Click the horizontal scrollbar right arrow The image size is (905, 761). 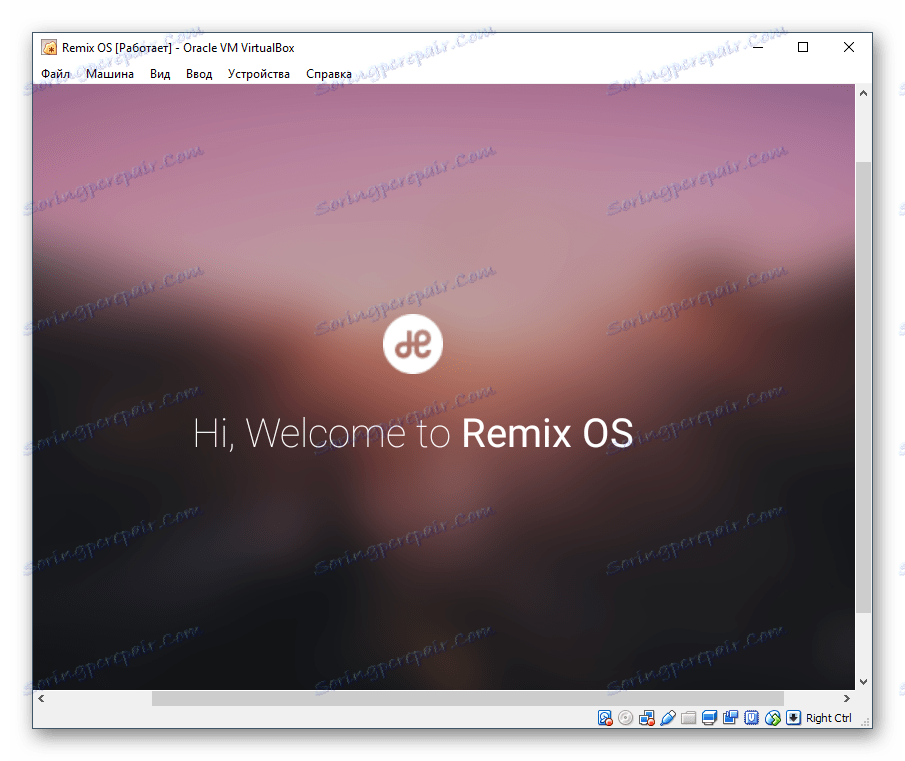[847, 698]
